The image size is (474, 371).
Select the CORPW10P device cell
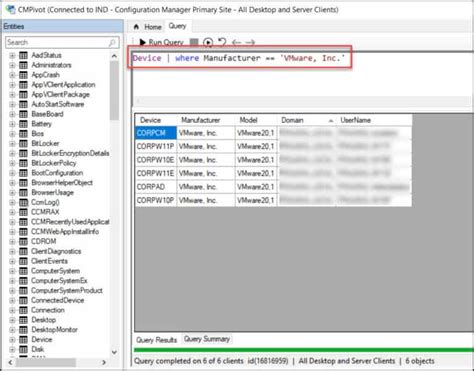coord(156,200)
